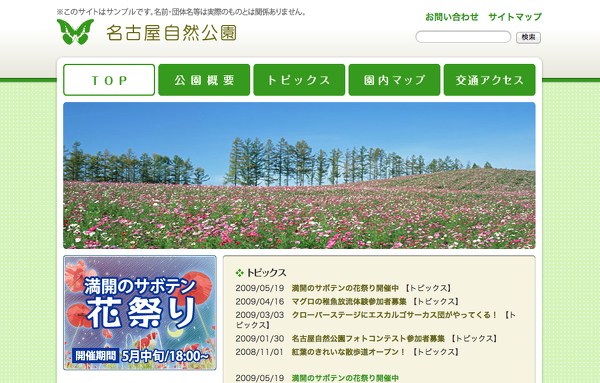The image size is (600, 383).
Task: Open the 交通アクセス navigation tab
Action: click(x=489, y=80)
